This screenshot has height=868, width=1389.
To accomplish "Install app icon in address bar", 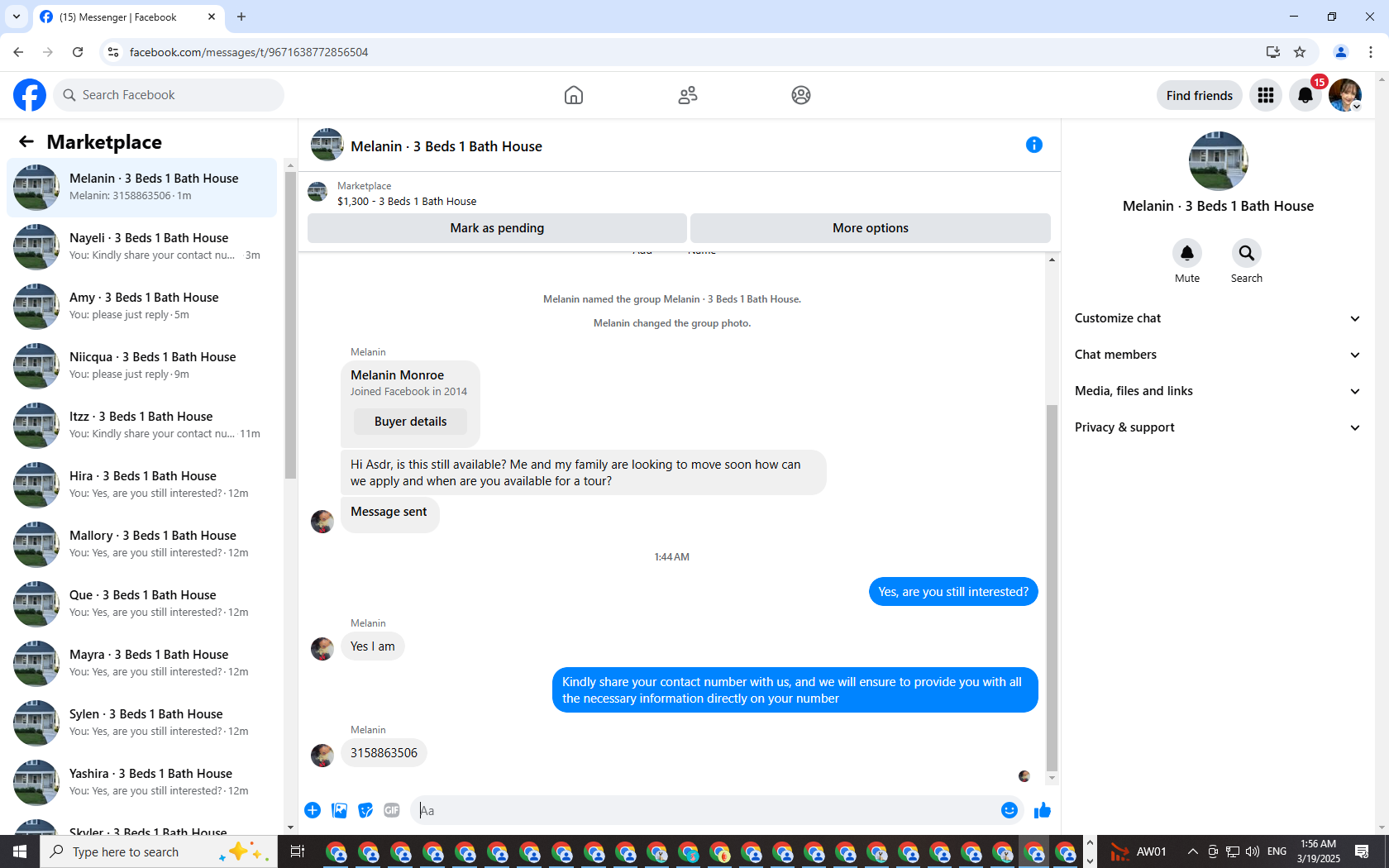I will [x=1273, y=52].
